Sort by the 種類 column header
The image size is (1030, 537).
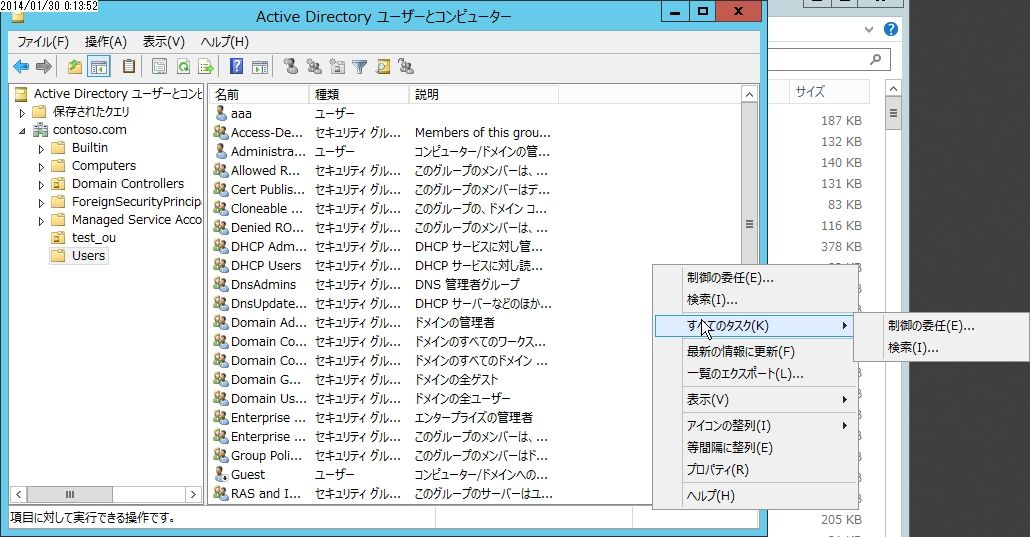(359, 95)
